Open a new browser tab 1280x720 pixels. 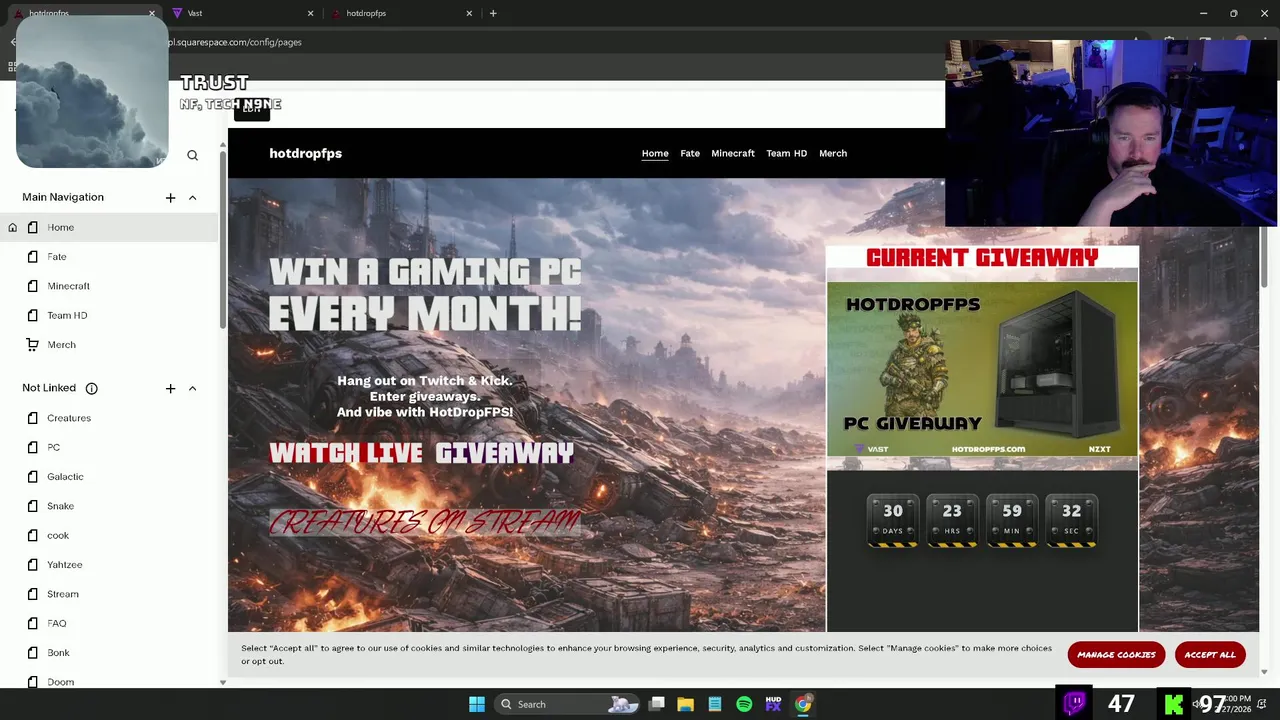493,13
